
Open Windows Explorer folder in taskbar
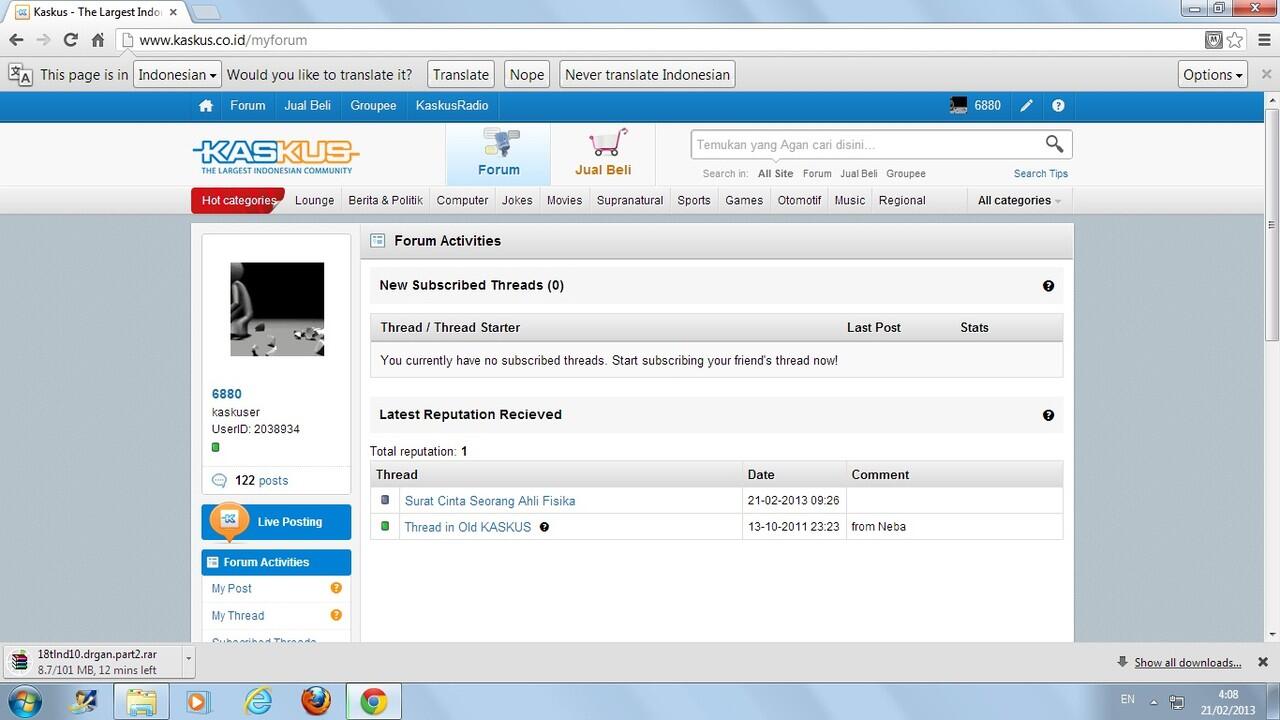[x=142, y=701]
